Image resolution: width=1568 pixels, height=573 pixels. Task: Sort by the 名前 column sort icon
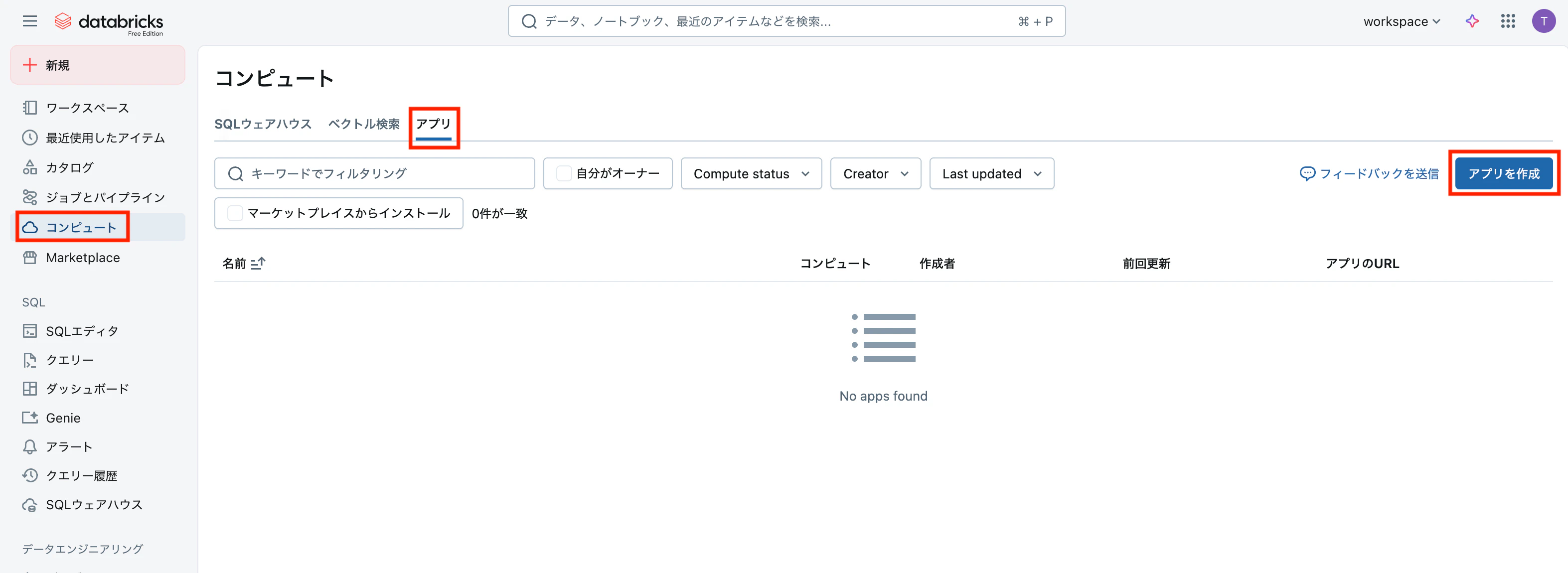[258, 264]
